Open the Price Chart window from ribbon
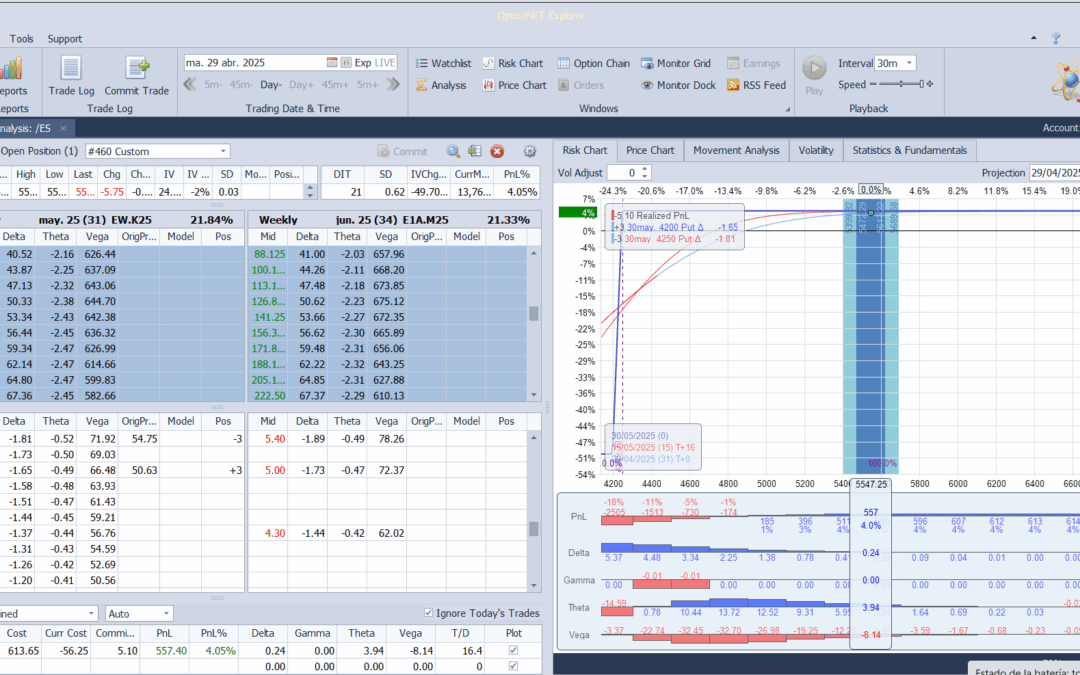1080x675 pixels. pos(514,85)
